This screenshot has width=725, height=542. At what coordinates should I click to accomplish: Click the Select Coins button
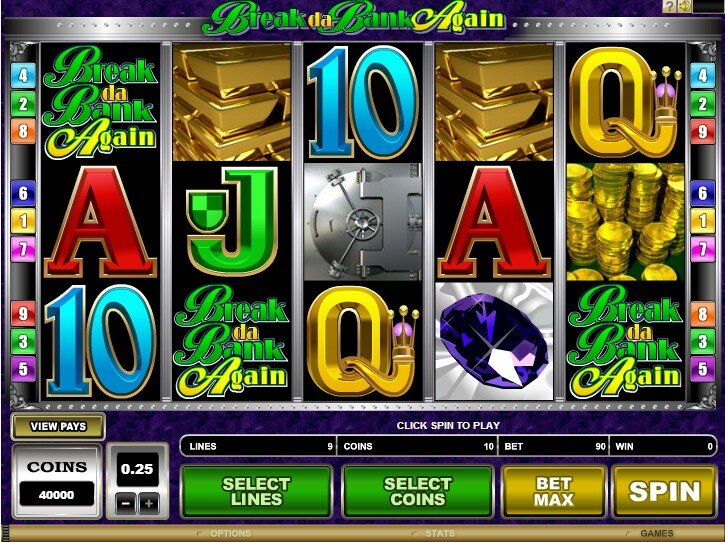click(x=418, y=491)
